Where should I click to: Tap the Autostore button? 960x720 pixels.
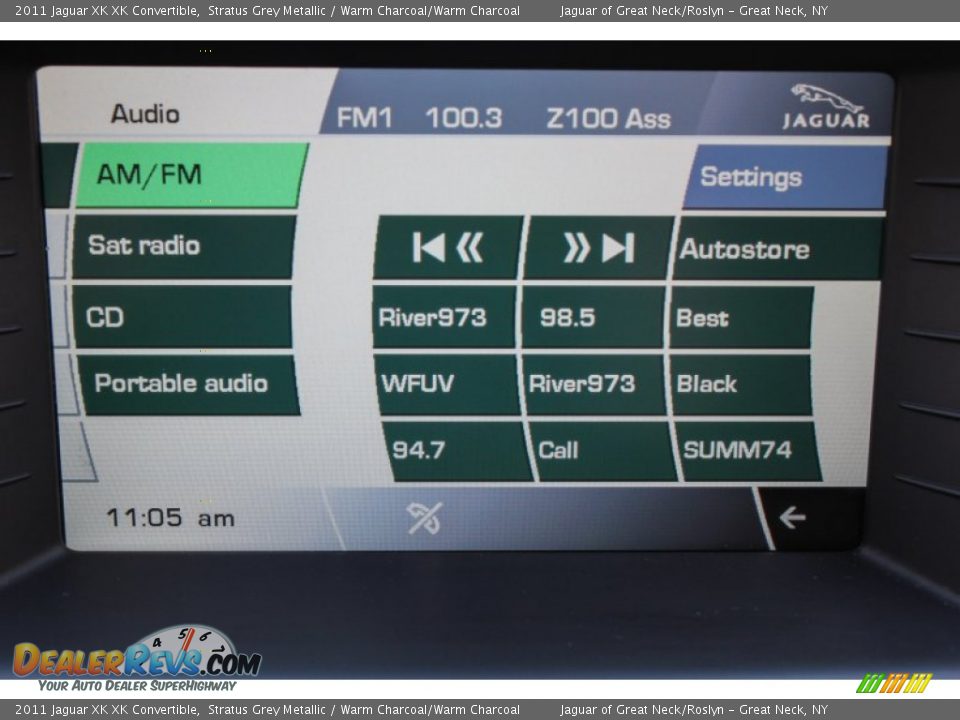(778, 249)
